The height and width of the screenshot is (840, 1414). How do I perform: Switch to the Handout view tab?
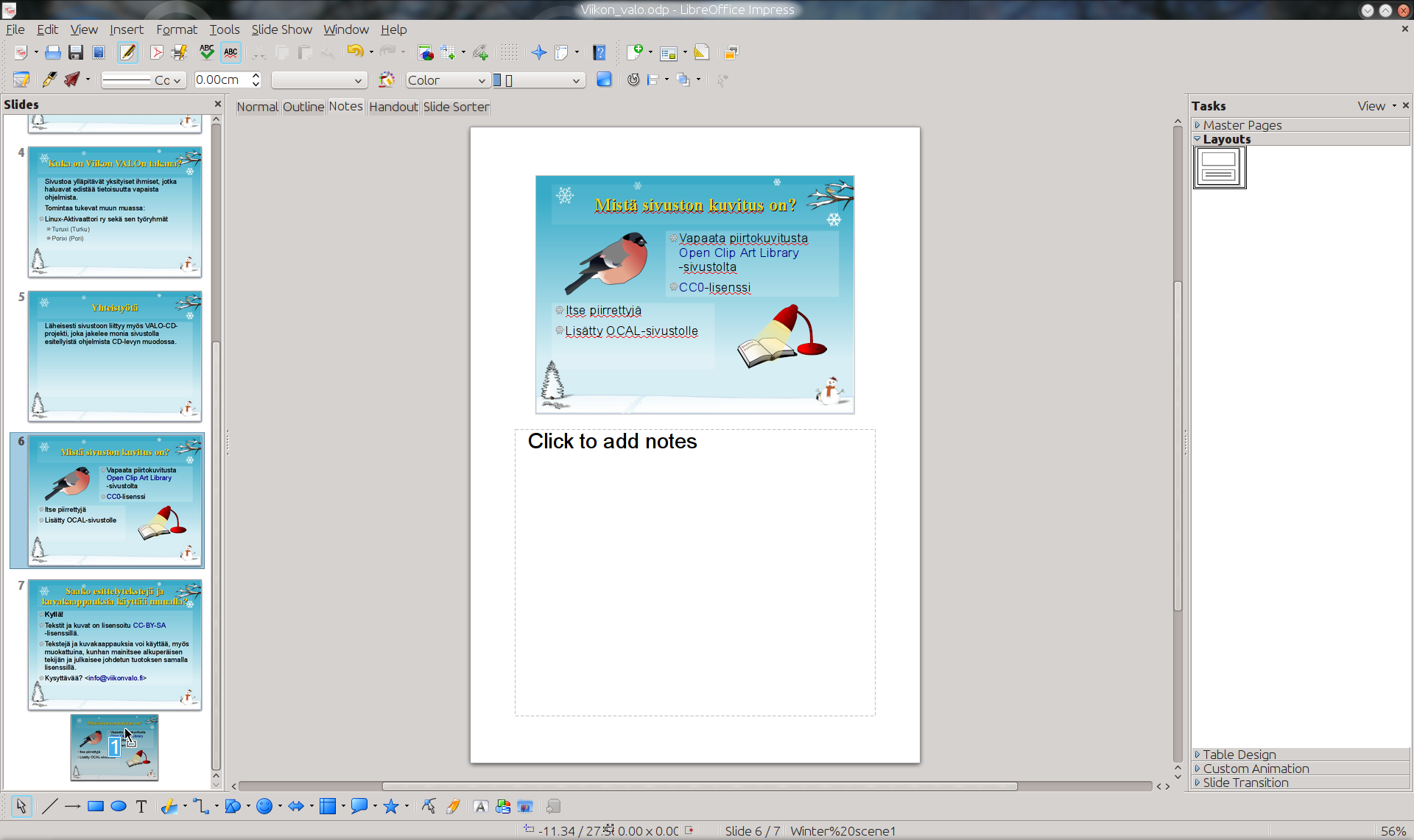click(393, 107)
